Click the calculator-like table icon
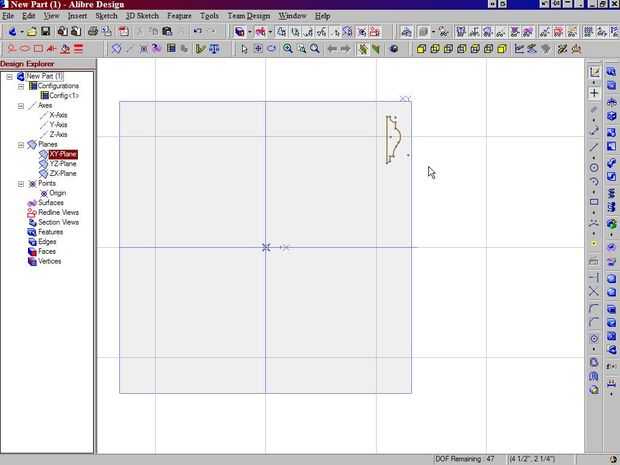 (171, 49)
